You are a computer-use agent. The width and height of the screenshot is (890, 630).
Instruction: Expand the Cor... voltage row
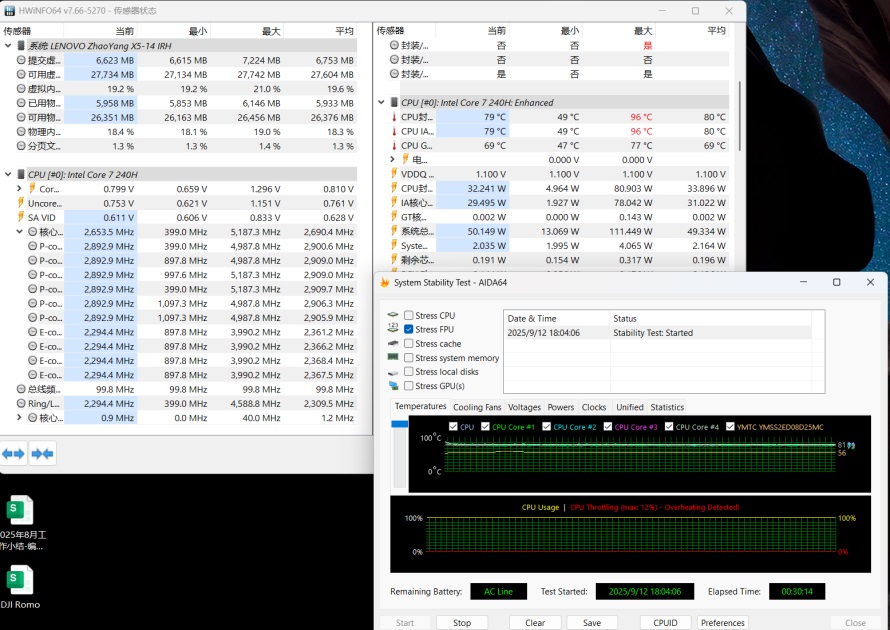pos(19,189)
